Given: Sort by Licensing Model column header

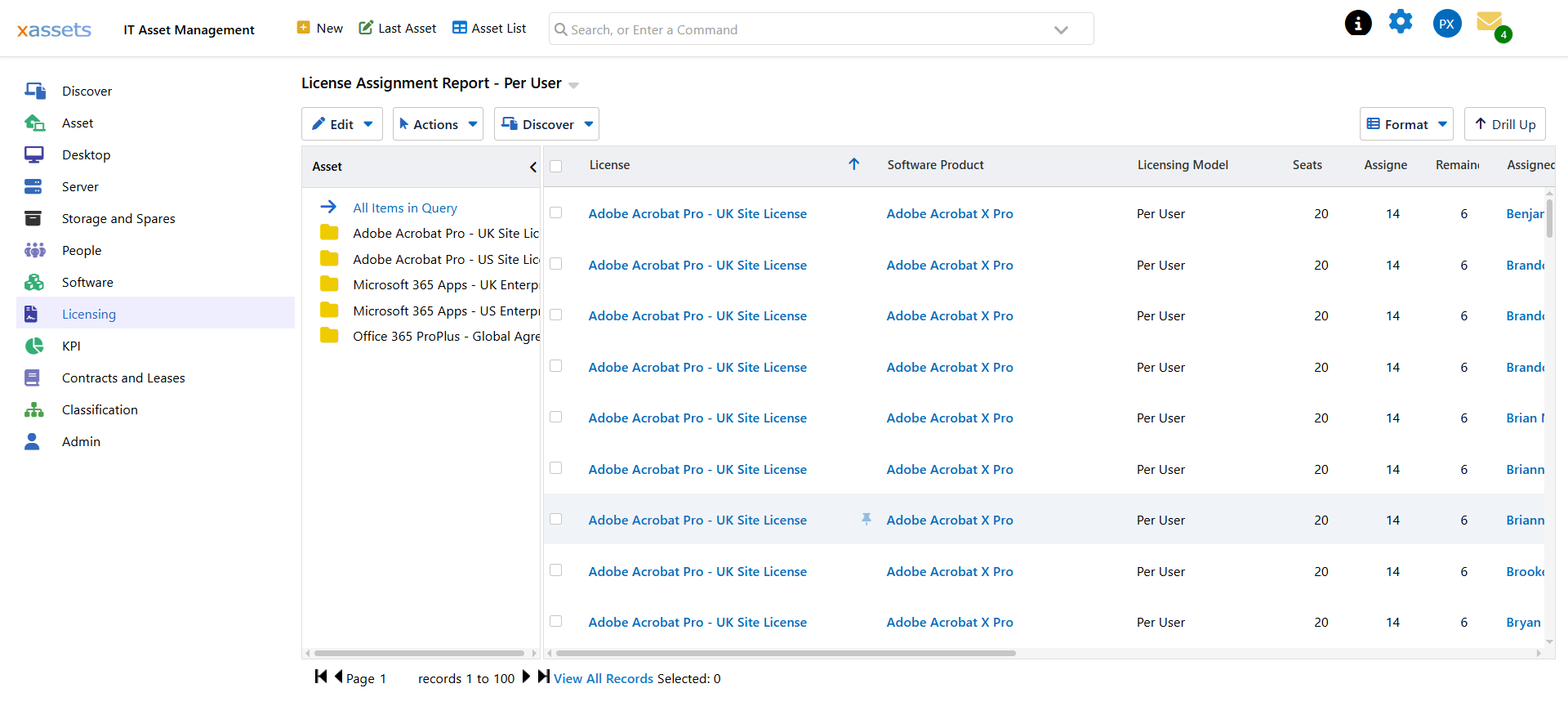Looking at the screenshot, I should [1183, 164].
